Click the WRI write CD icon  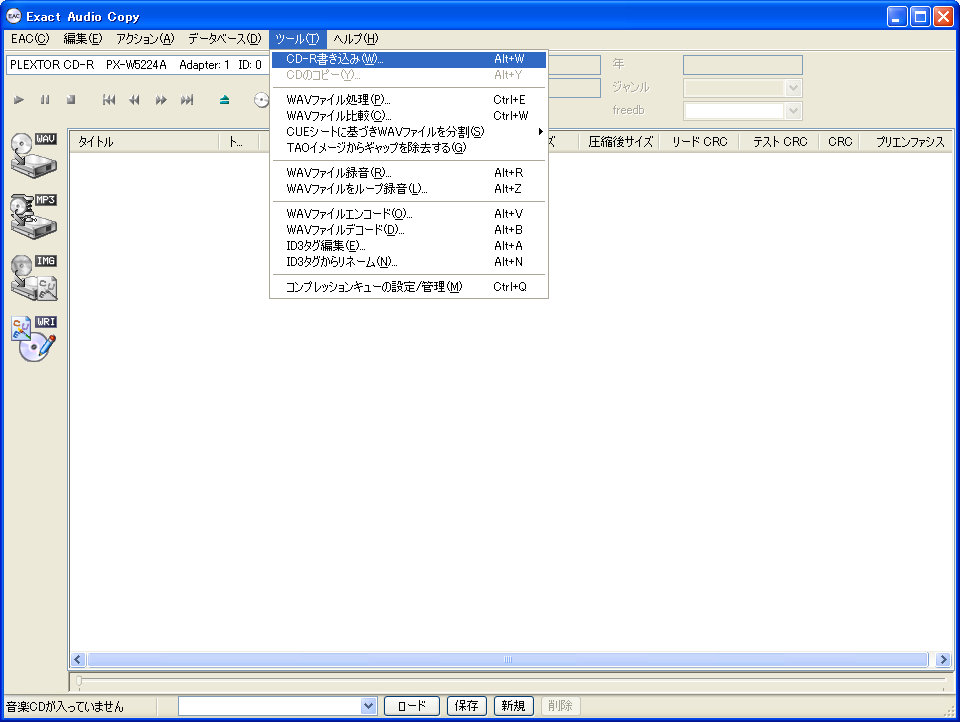[34, 338]
